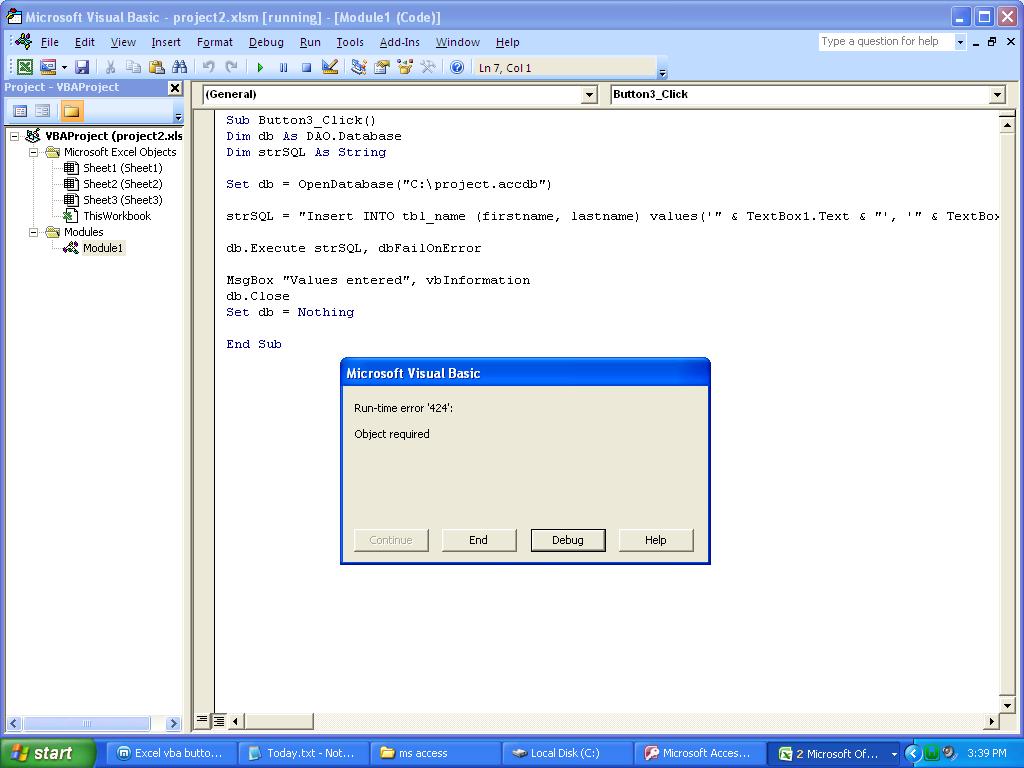
Task: Switch to Full Module View in code window
Action: click(x=219, y=720)
